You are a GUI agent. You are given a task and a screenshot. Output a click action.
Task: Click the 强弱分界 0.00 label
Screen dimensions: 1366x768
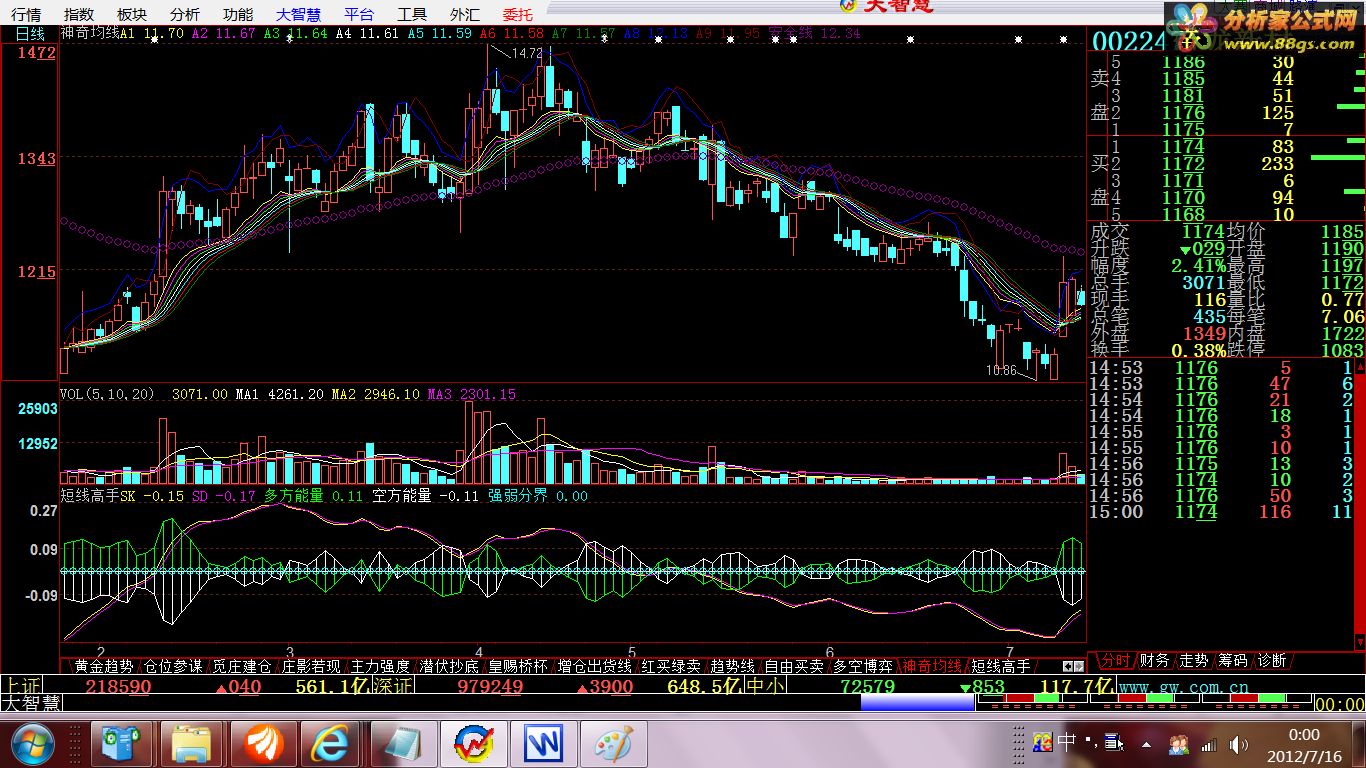(538, 495)
